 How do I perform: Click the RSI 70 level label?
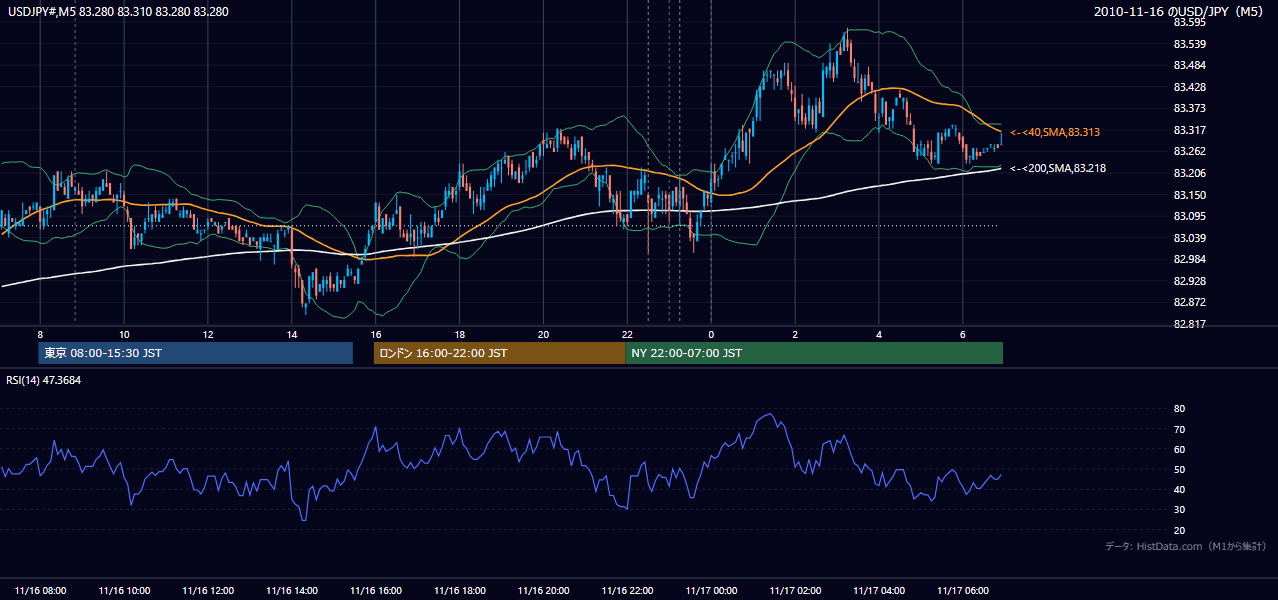tap(1179, 429)
